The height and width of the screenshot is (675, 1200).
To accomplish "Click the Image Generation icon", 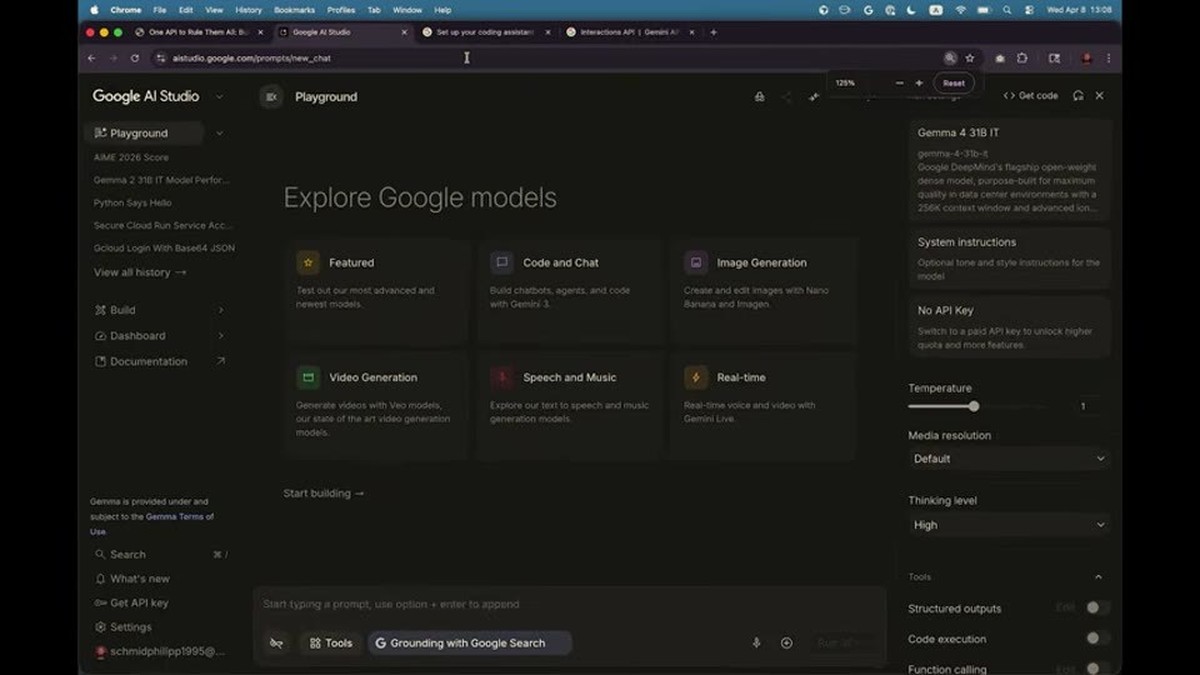I will (x=696, y=263).
